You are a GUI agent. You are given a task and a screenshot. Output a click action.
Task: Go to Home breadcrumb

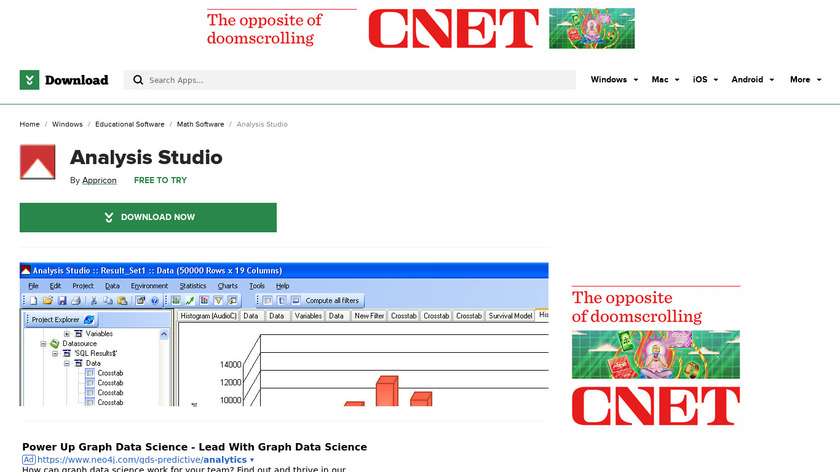(x=29, y=124)
